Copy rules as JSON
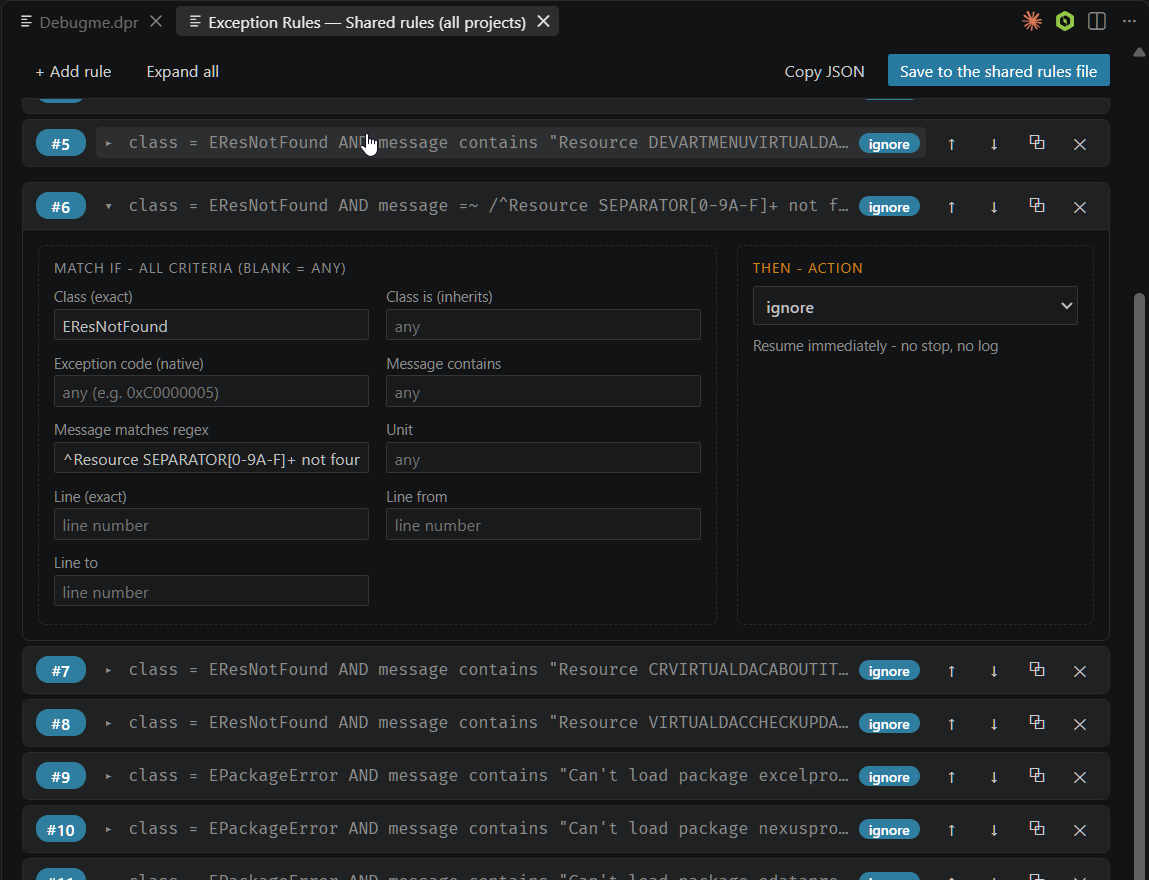 click(824, 72)
